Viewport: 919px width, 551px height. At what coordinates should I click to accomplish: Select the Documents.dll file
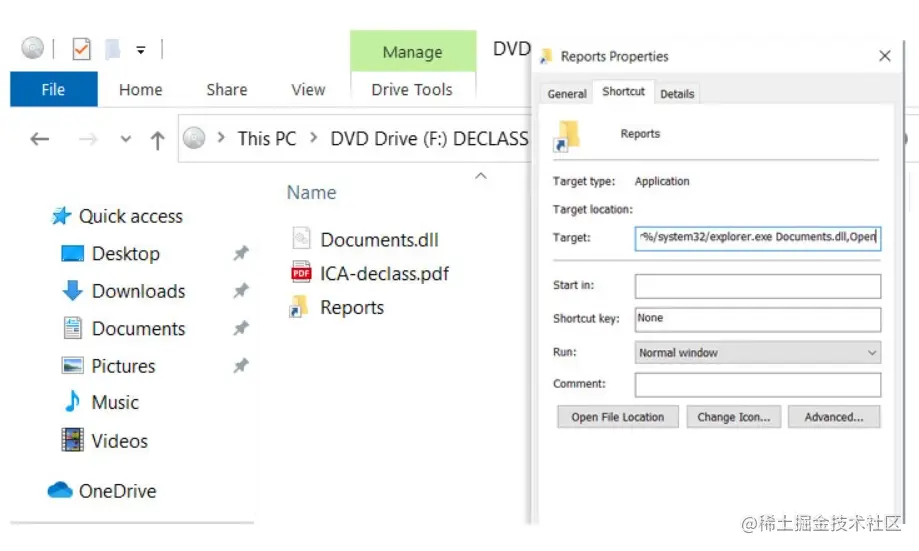(379, 240)
